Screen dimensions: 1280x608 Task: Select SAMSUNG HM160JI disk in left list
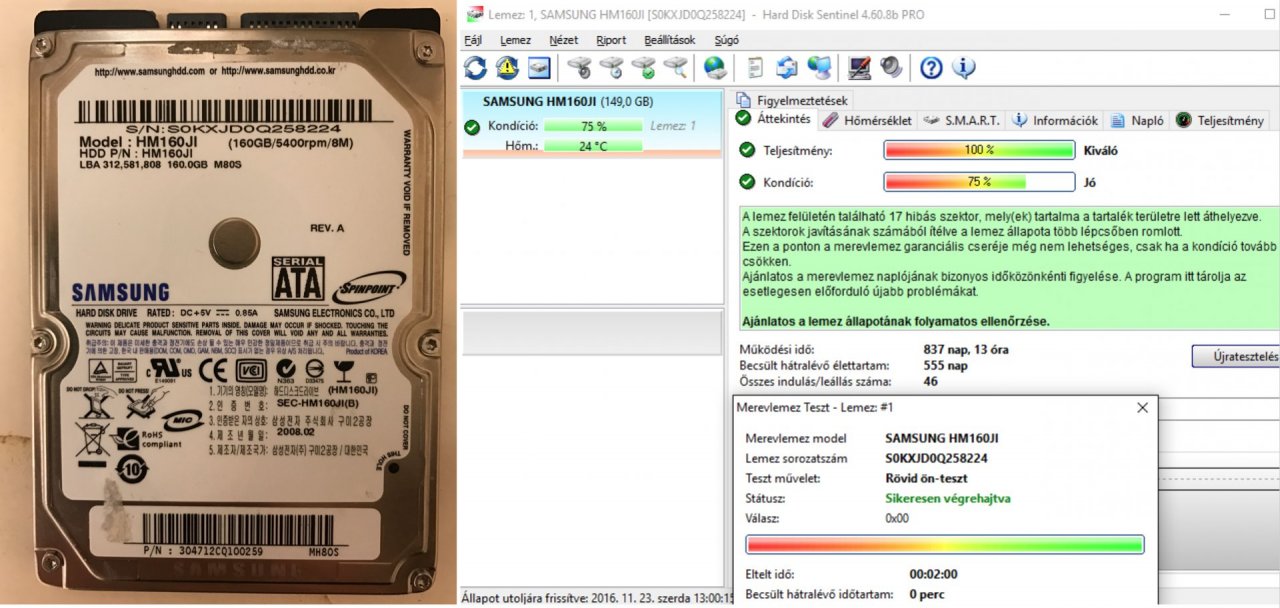(x=592, y=124)
